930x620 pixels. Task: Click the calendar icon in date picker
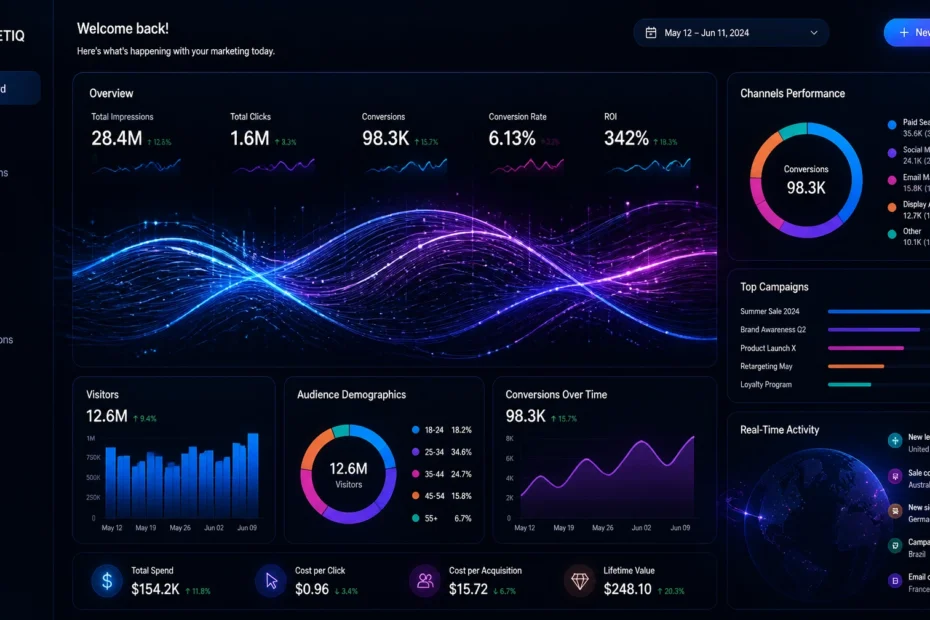[x=651, y=33]
